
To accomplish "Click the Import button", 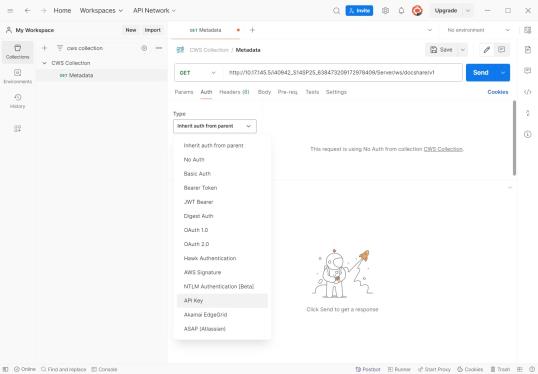I will [153, 30].
